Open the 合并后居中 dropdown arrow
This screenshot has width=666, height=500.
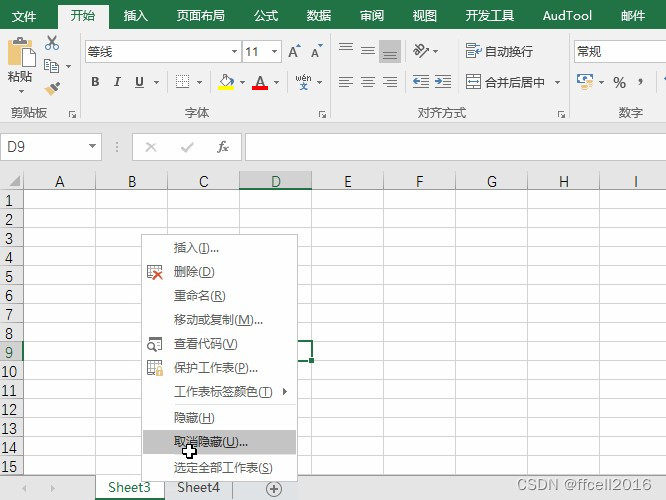pyautogui.click(x=557, y=82)
